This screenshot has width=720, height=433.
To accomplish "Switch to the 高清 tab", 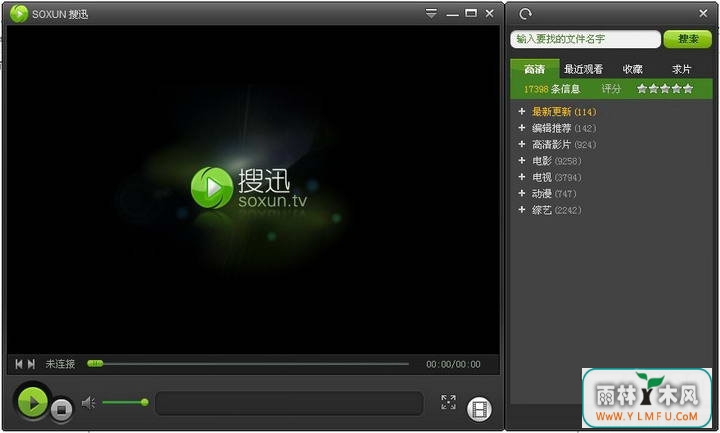I will (x=534, y=69).
